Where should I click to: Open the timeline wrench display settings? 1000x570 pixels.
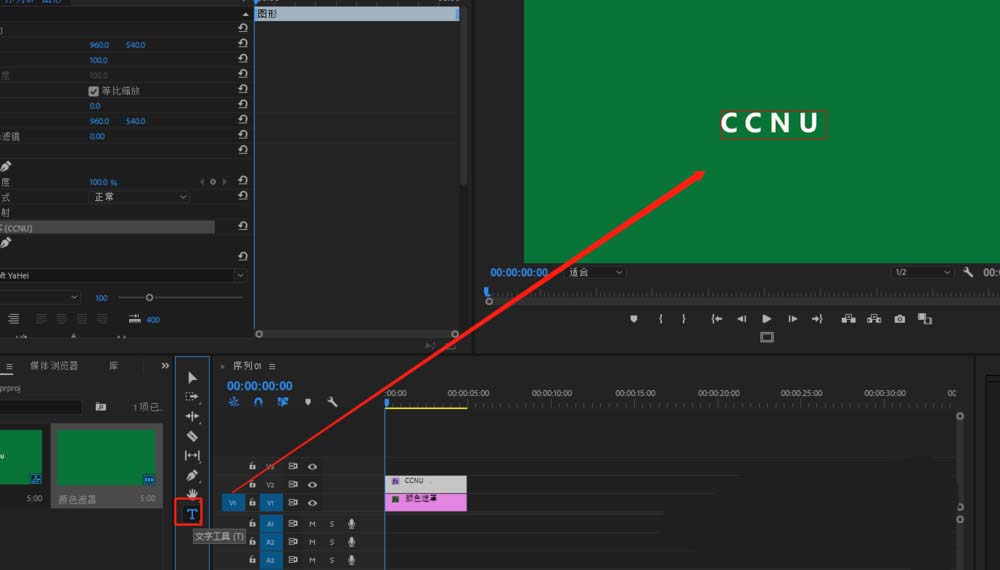click(332, 402)
